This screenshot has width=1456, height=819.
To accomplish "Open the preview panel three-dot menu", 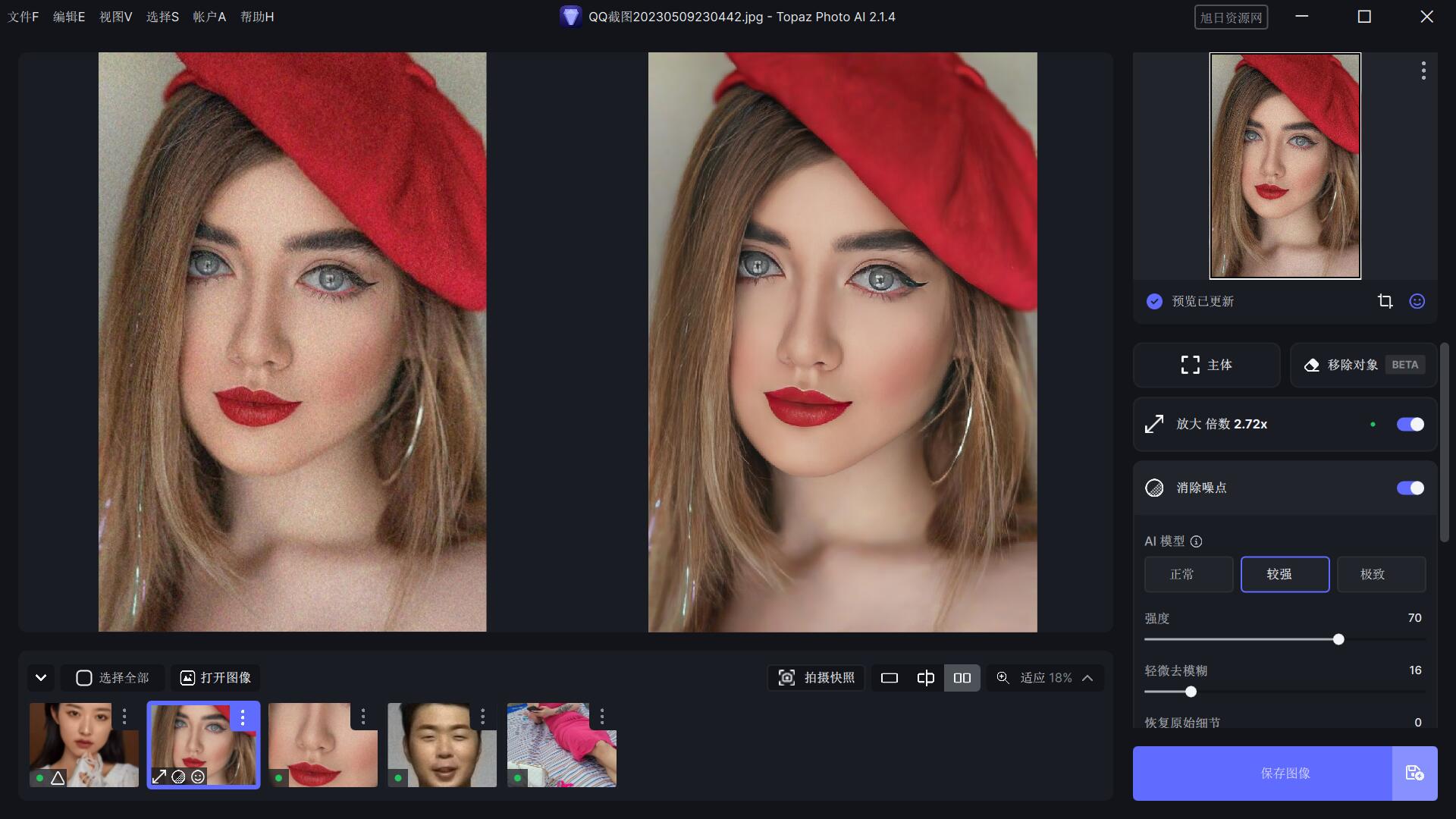I will [1423, 71].
